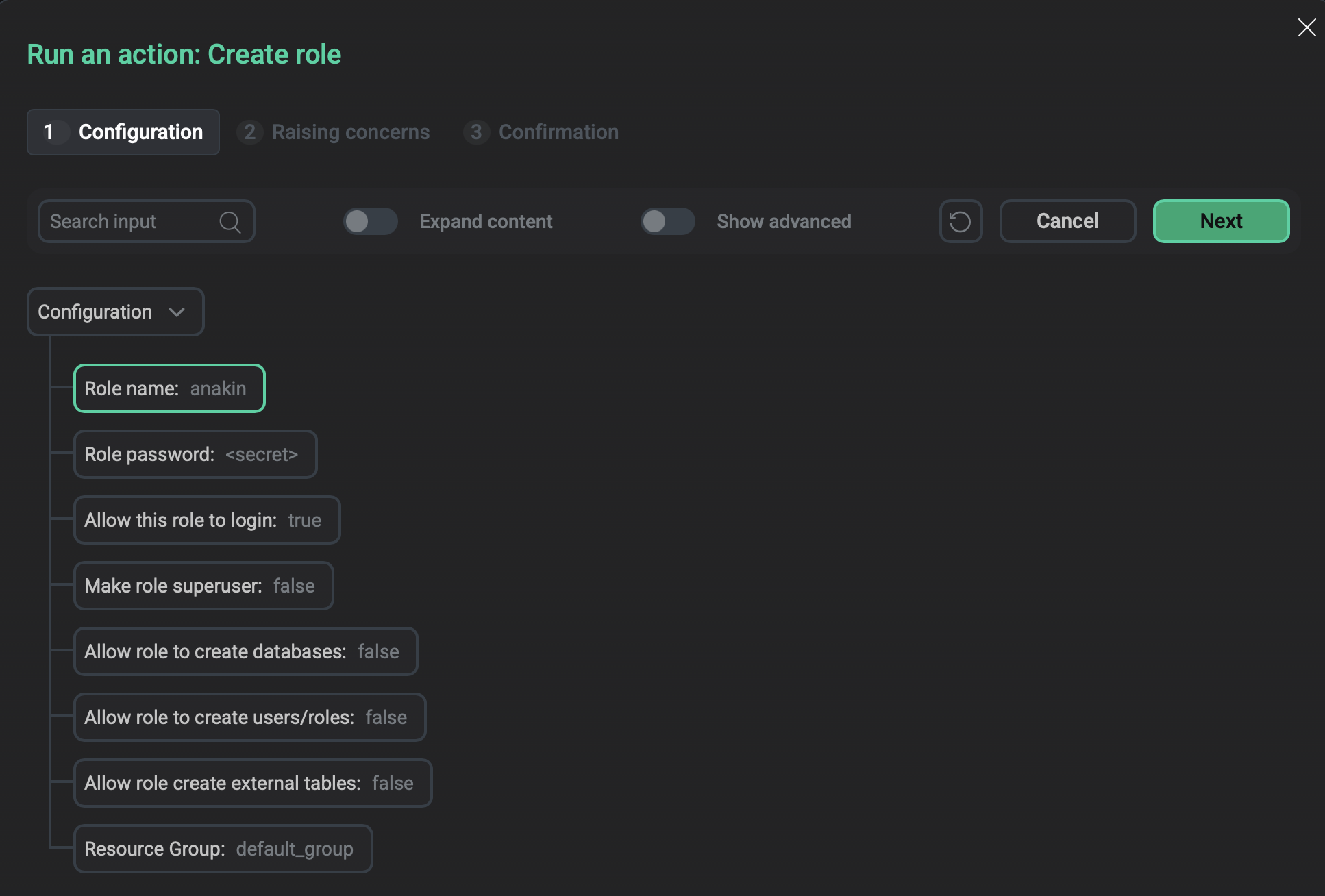The width and height of the screenshot is (1325, 896).
Task: Open the Role password secret field
Action: pyautogui.click(x=195, y=454)
